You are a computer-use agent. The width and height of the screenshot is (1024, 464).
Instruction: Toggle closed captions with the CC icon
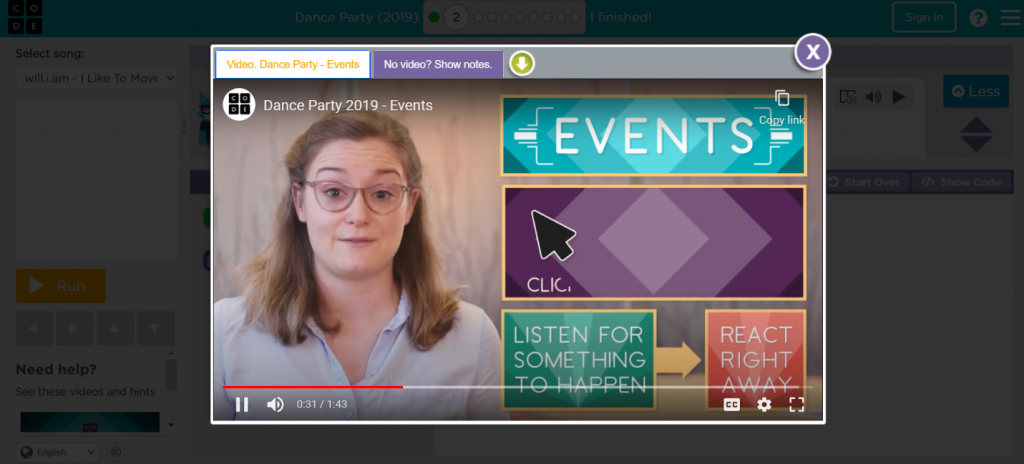point(731,405)
